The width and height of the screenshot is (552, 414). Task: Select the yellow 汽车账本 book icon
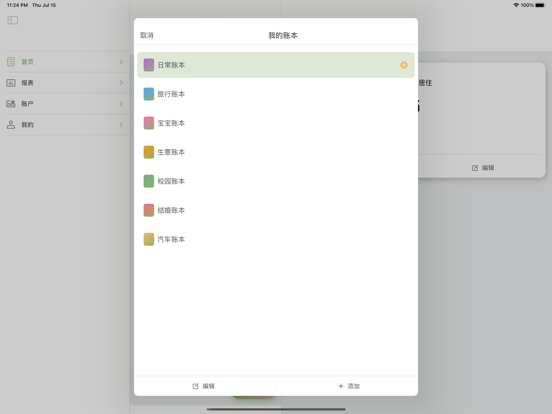tap(149, 239)
